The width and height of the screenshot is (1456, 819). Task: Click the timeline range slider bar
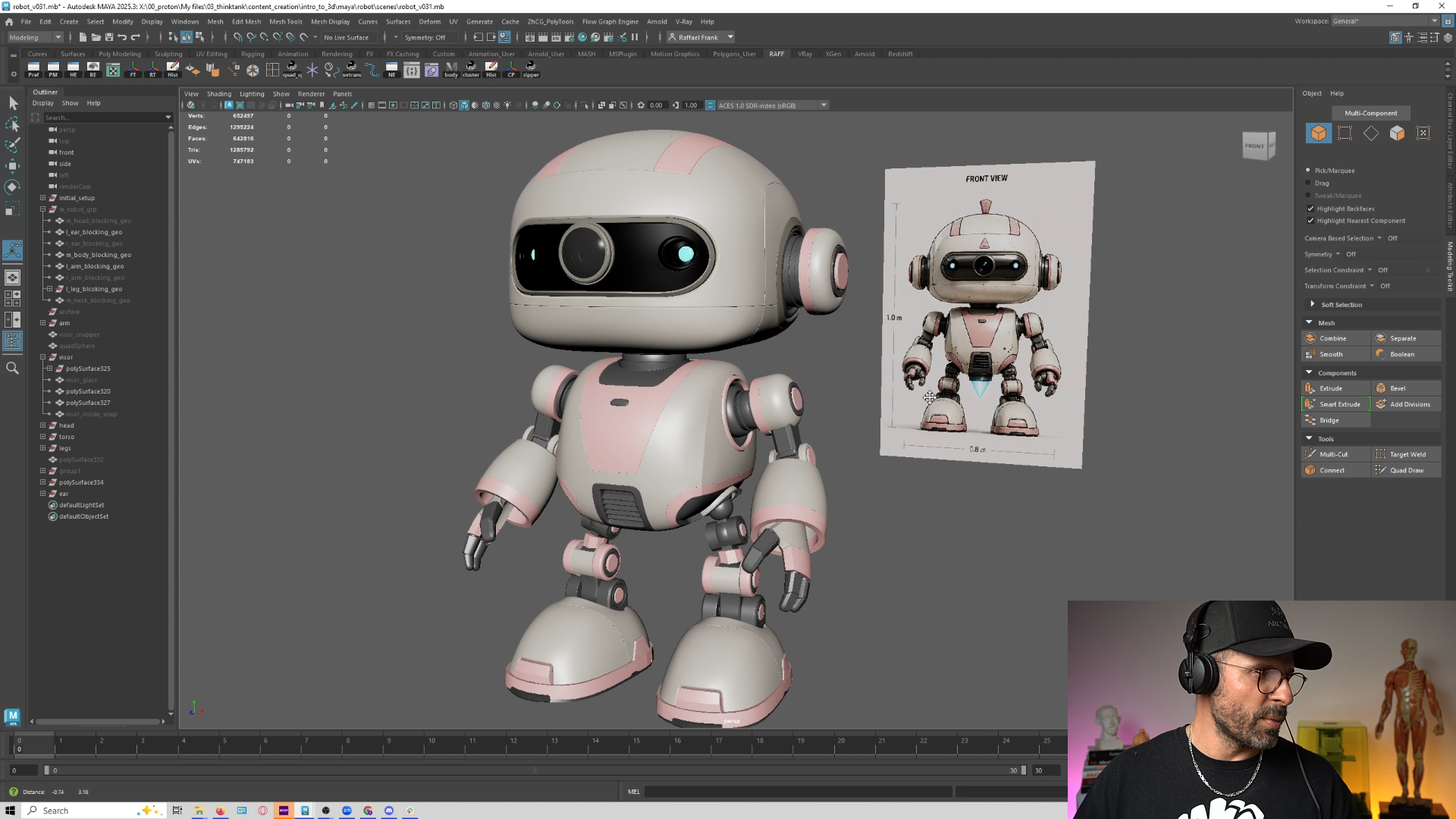[535, 770]
